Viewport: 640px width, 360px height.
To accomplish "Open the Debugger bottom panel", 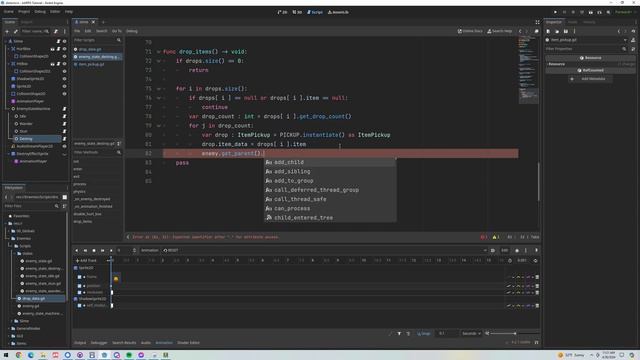I will [x=99, y=343].
